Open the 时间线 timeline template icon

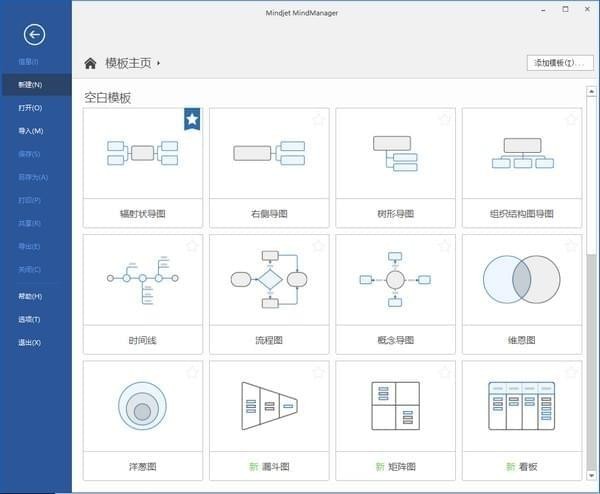[142, 279]
